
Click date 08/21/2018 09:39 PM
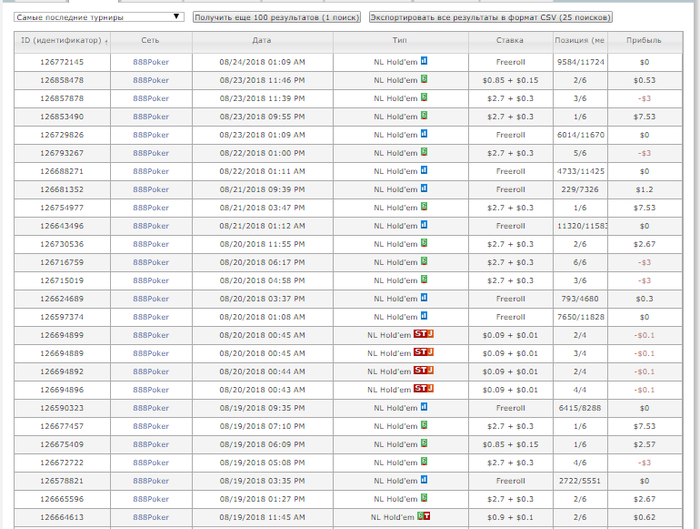point(262,190)
